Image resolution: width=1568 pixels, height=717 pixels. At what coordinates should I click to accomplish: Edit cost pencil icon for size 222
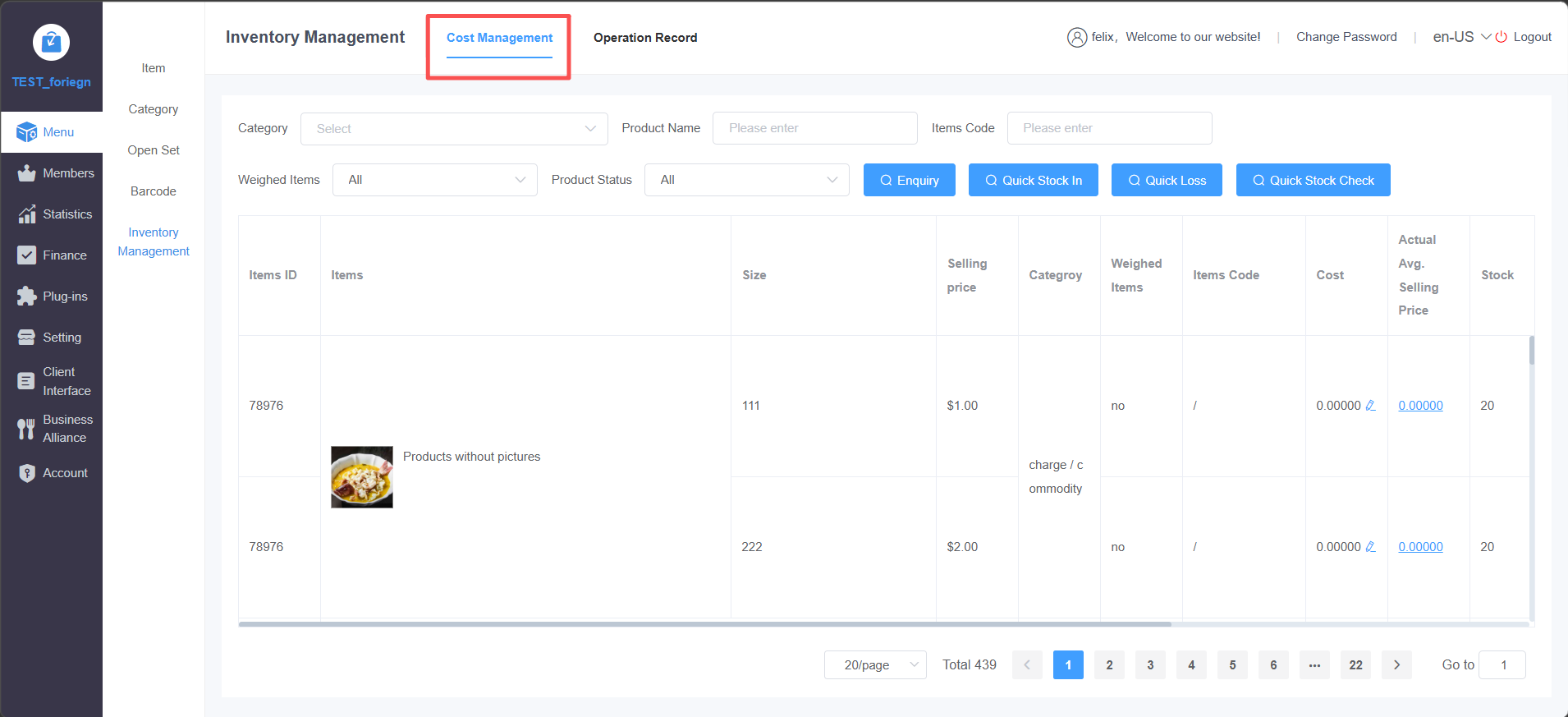1370,547
